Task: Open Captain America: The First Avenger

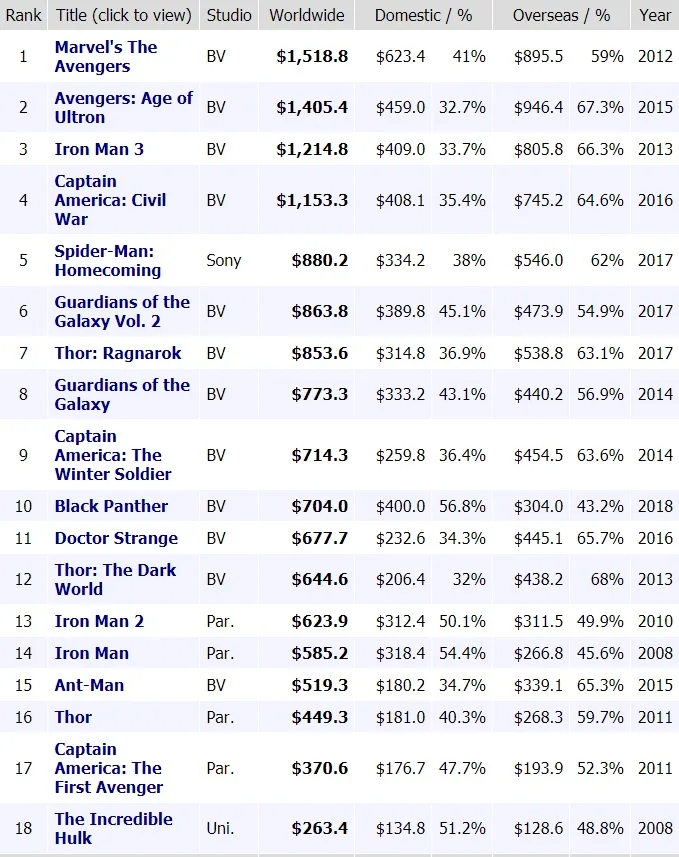Action: (108, 768)
